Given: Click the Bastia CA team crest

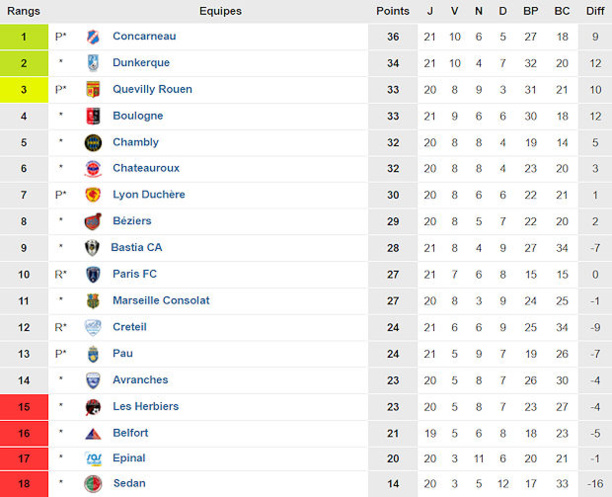Looking at the screenshot, I should (93, 248).
